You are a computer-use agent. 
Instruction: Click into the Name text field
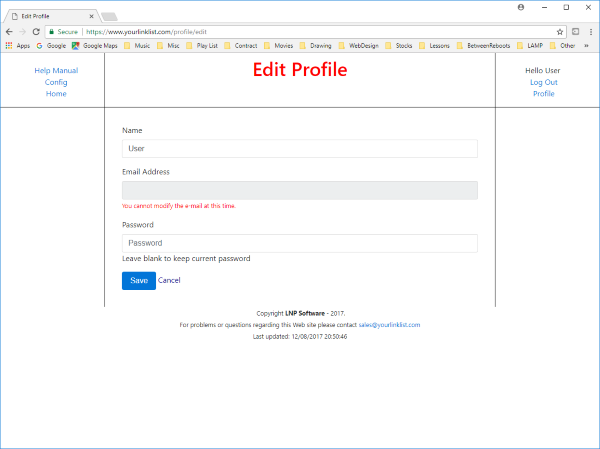point(299,148)
